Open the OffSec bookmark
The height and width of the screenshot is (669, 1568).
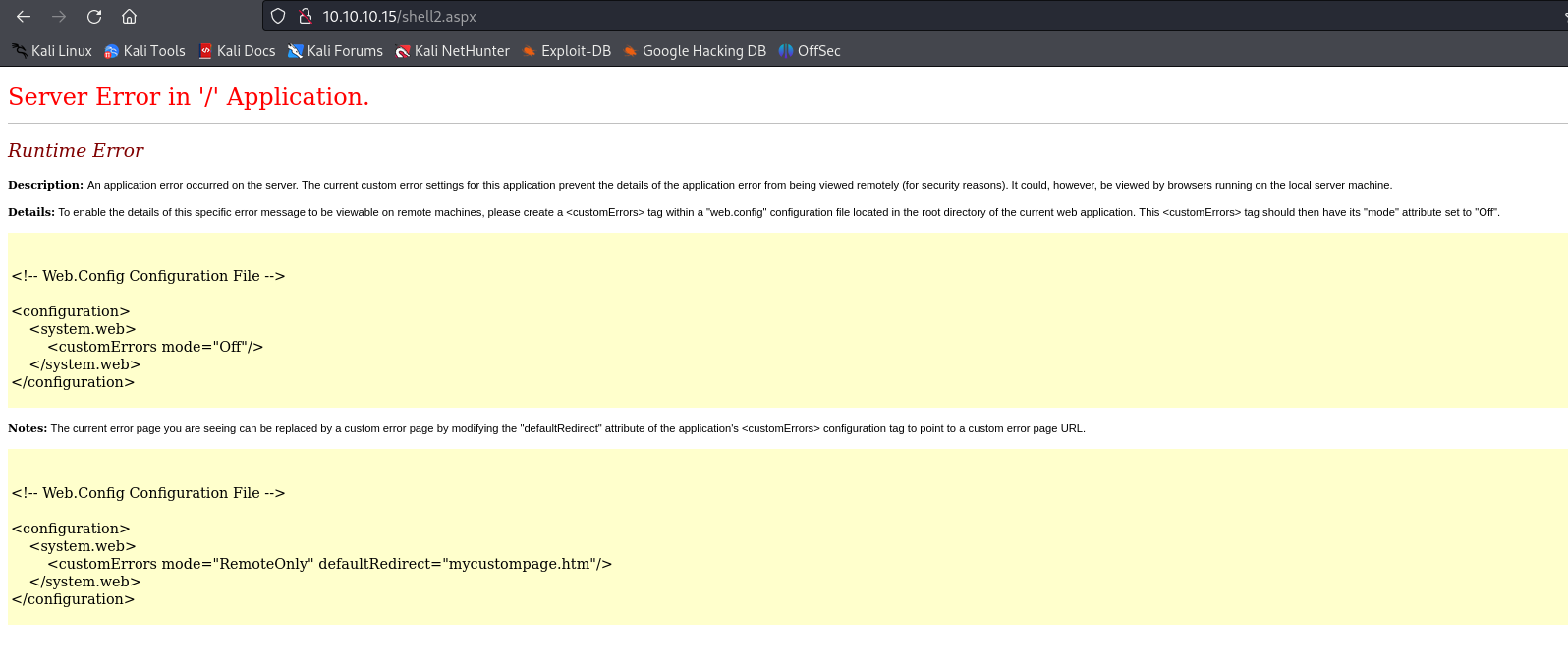(810, 51)
